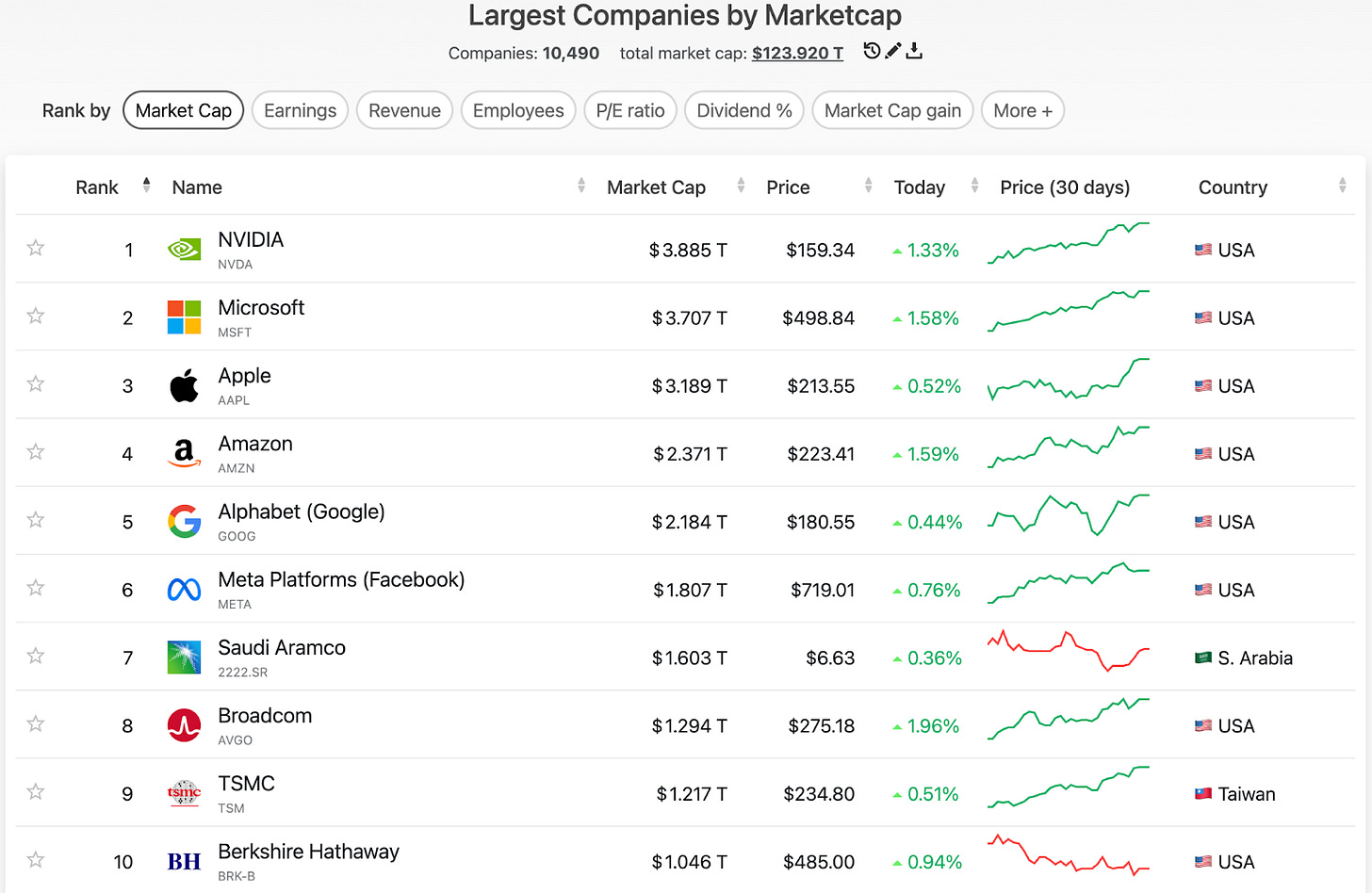
Task: Switch ranking to P/E ratio
Action: tap(629, 110)
